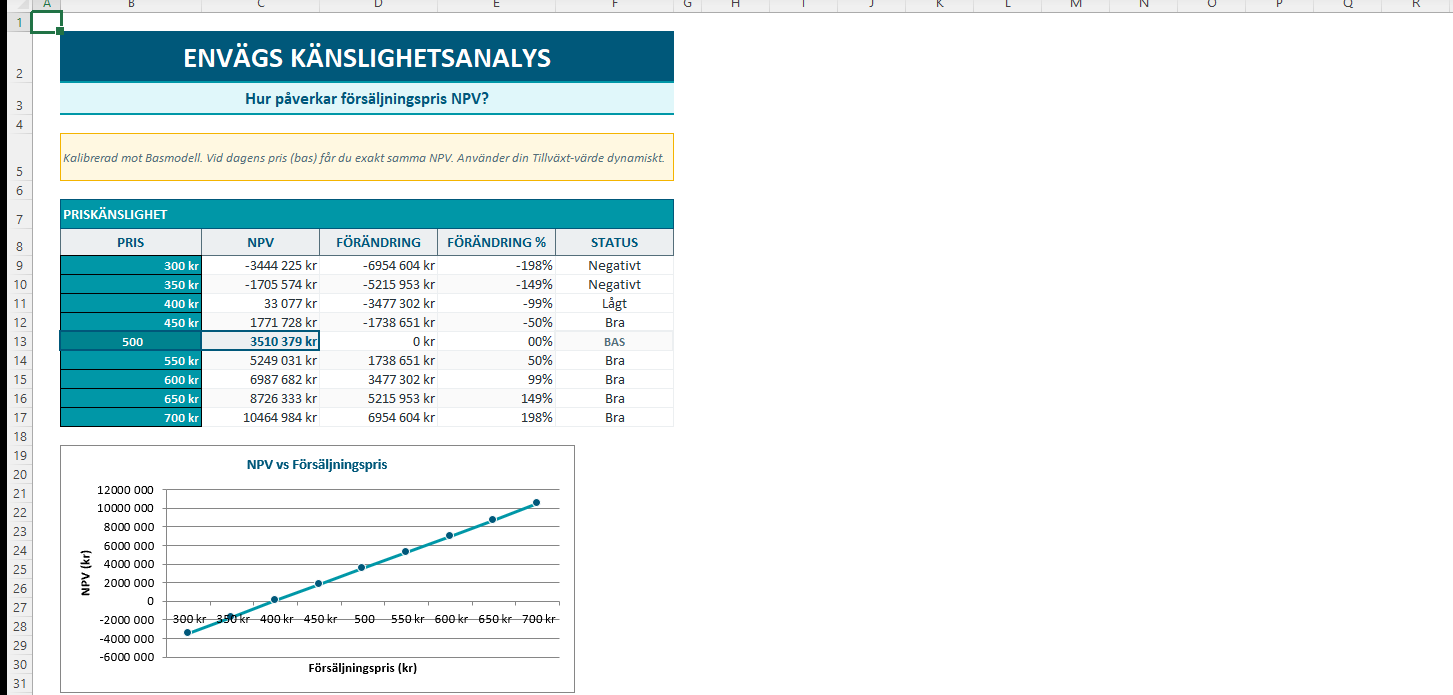Click the ENVÄGS KÄNSLIGHETSANALYS title cell

[366, 57]
